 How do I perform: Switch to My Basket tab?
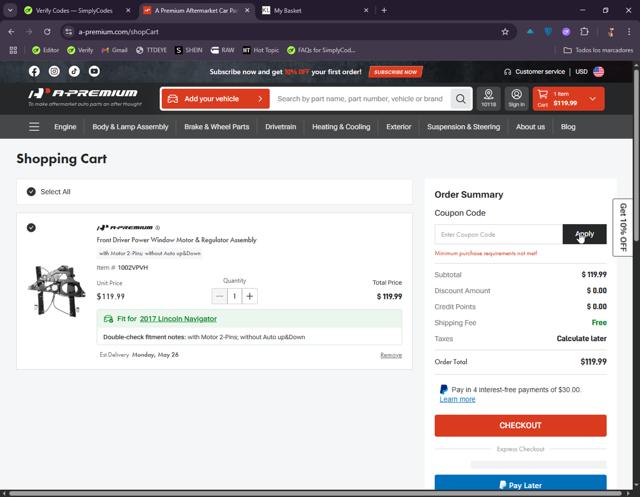[x=287, y=11]
